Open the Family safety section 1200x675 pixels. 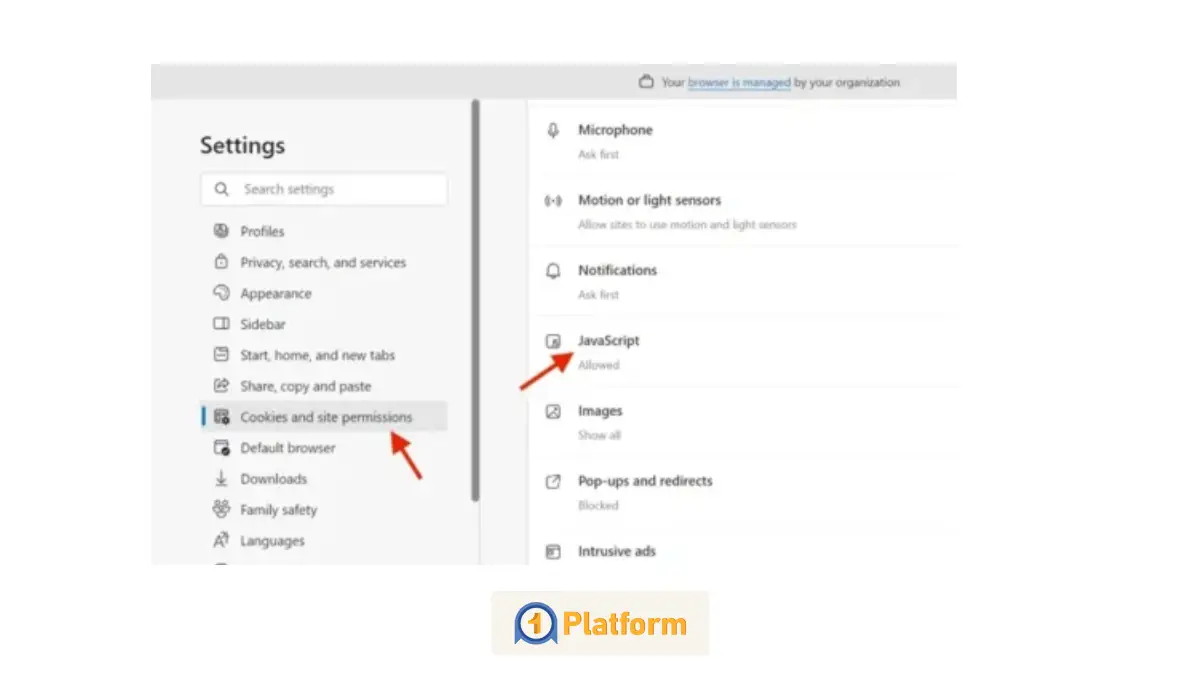pyautogui.click(x=278, y=510)
